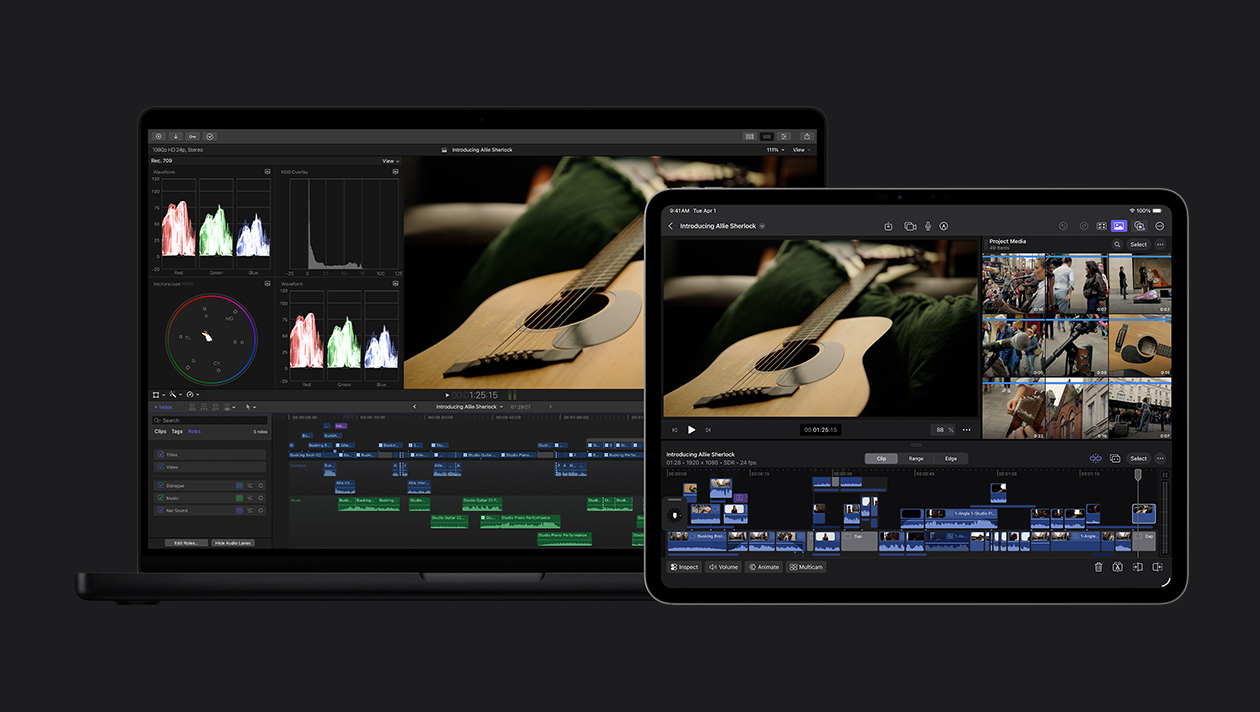
Task: Click the Edit Roles button
Action: [x=188, y=543]
